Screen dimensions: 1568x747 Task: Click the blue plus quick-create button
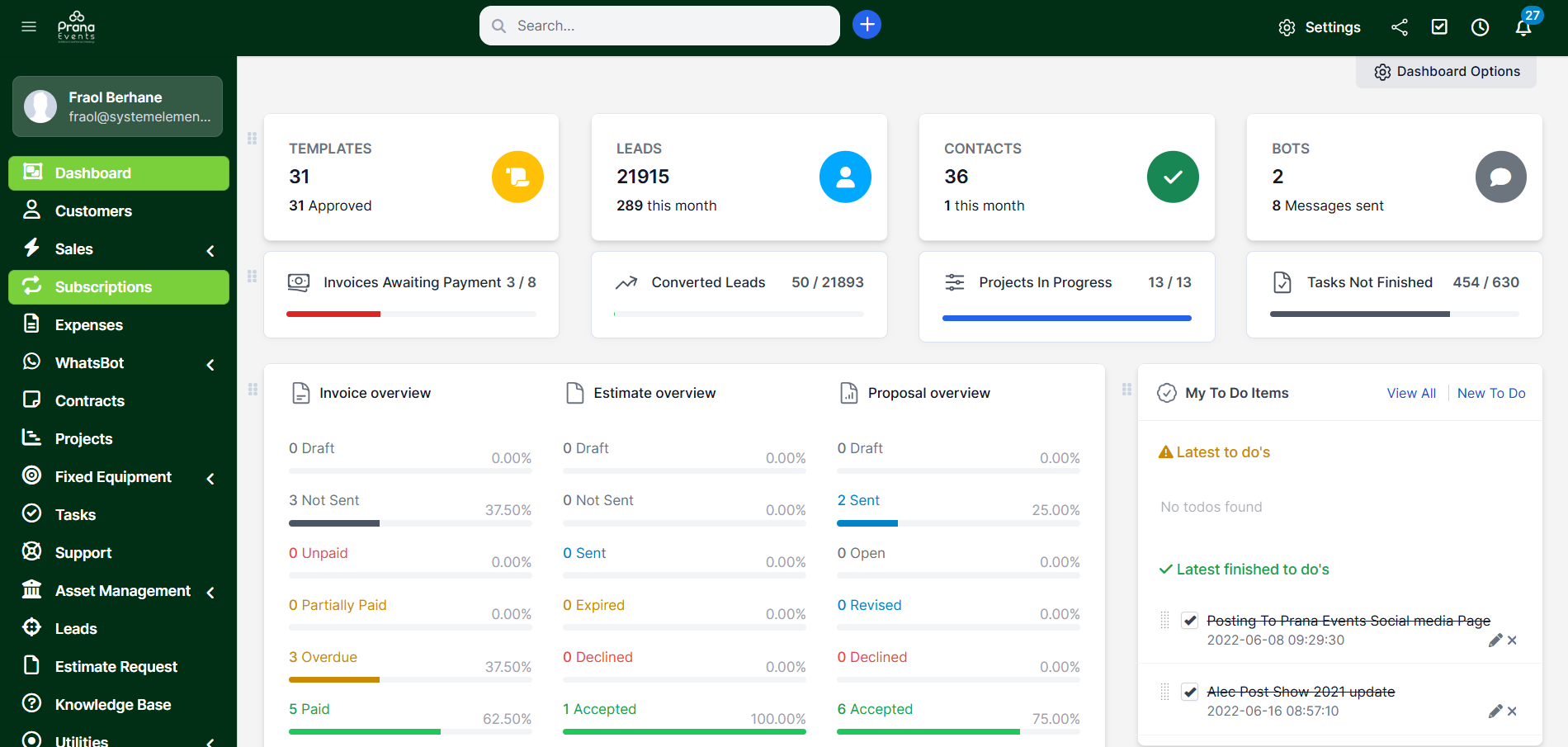867,25
